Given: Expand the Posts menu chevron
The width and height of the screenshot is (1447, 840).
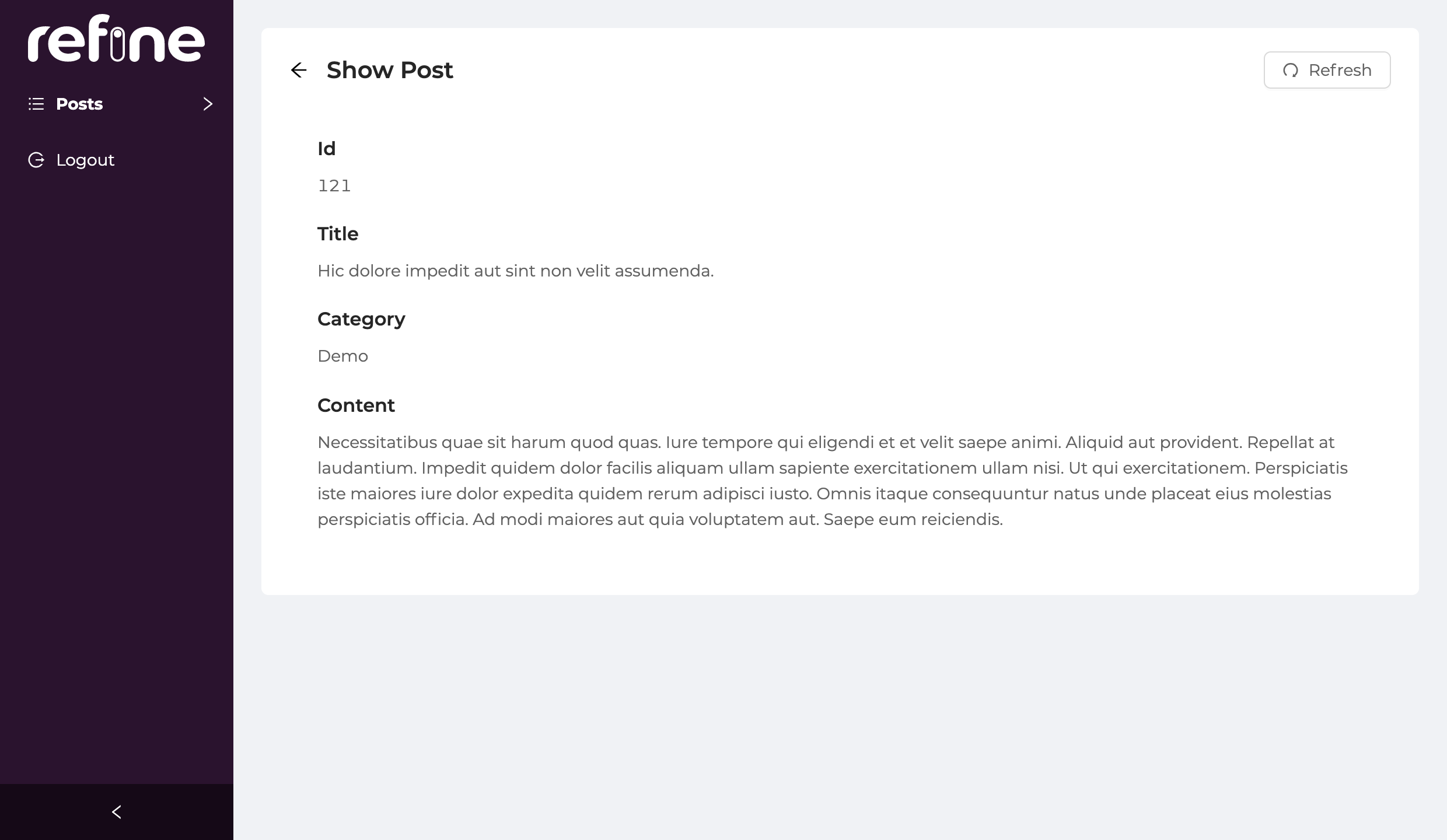Looking at the screenshot, I should (208, 104).
